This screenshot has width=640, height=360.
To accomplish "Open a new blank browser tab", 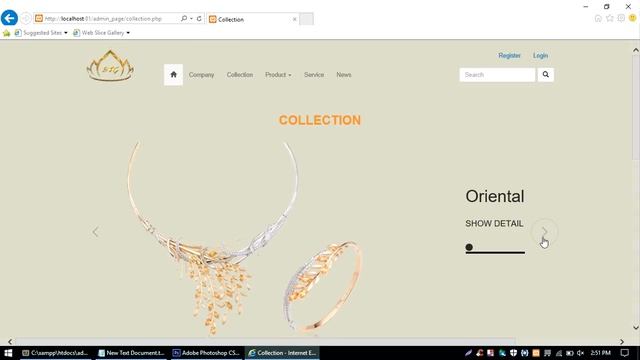I will 307,19.
